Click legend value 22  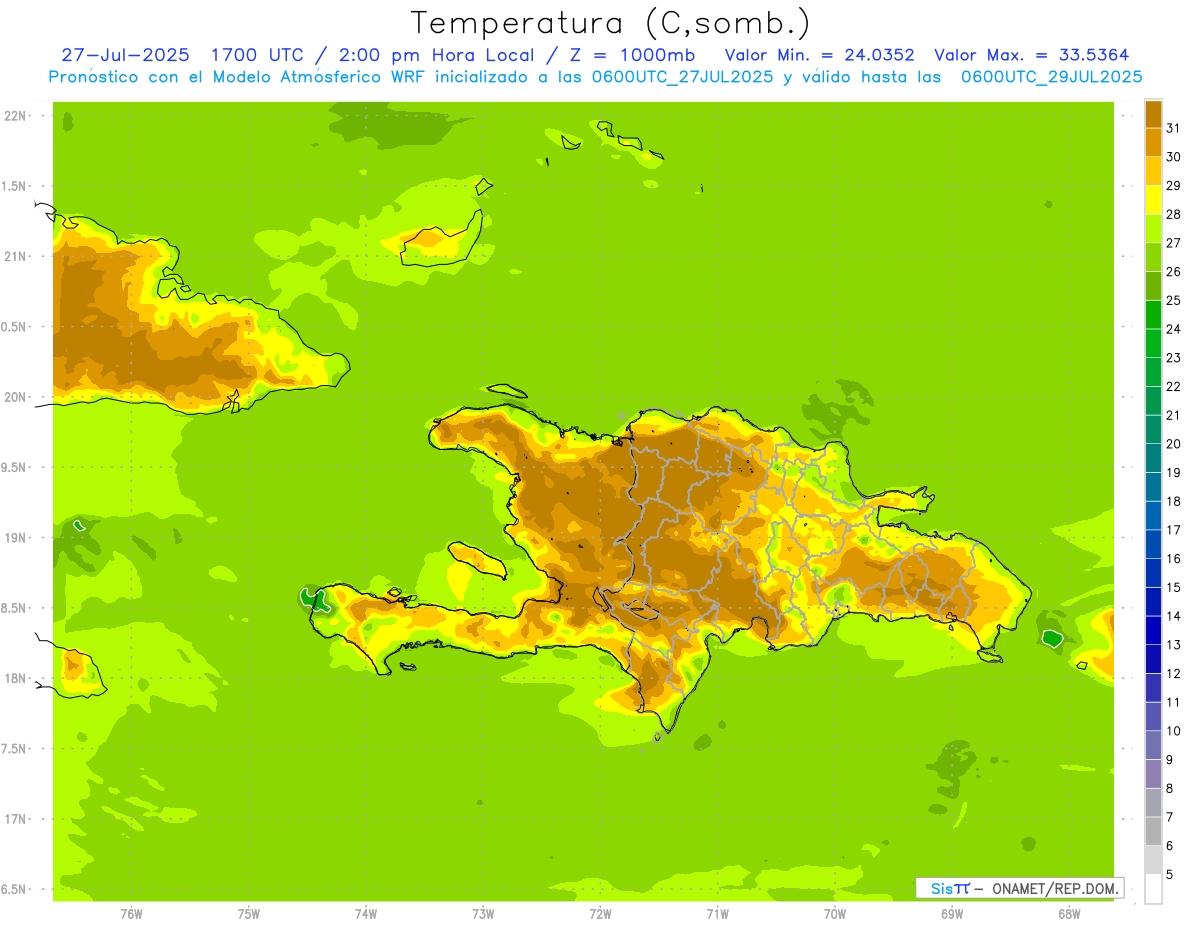[1174, 386]
